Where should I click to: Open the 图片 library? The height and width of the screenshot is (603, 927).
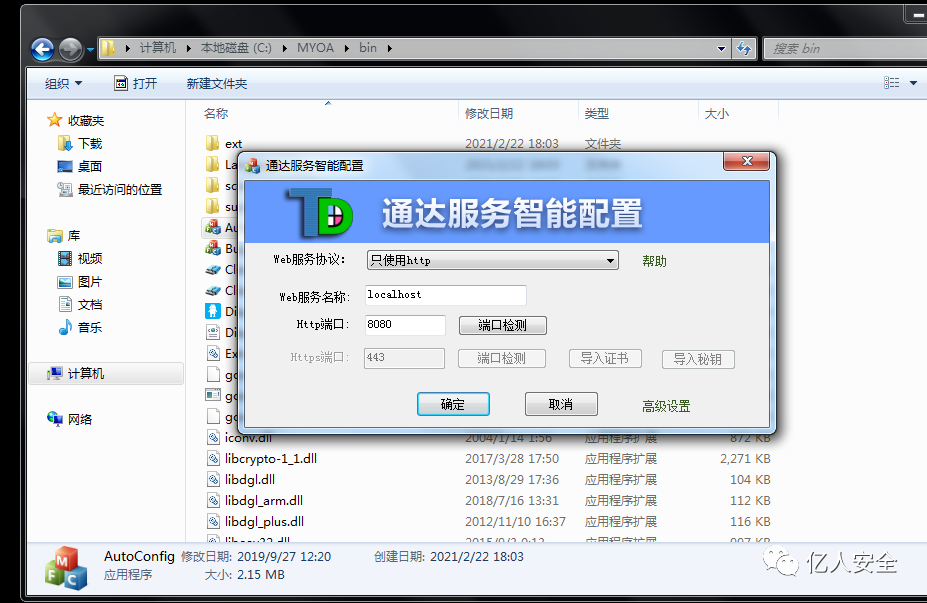[x=80, y=282]
